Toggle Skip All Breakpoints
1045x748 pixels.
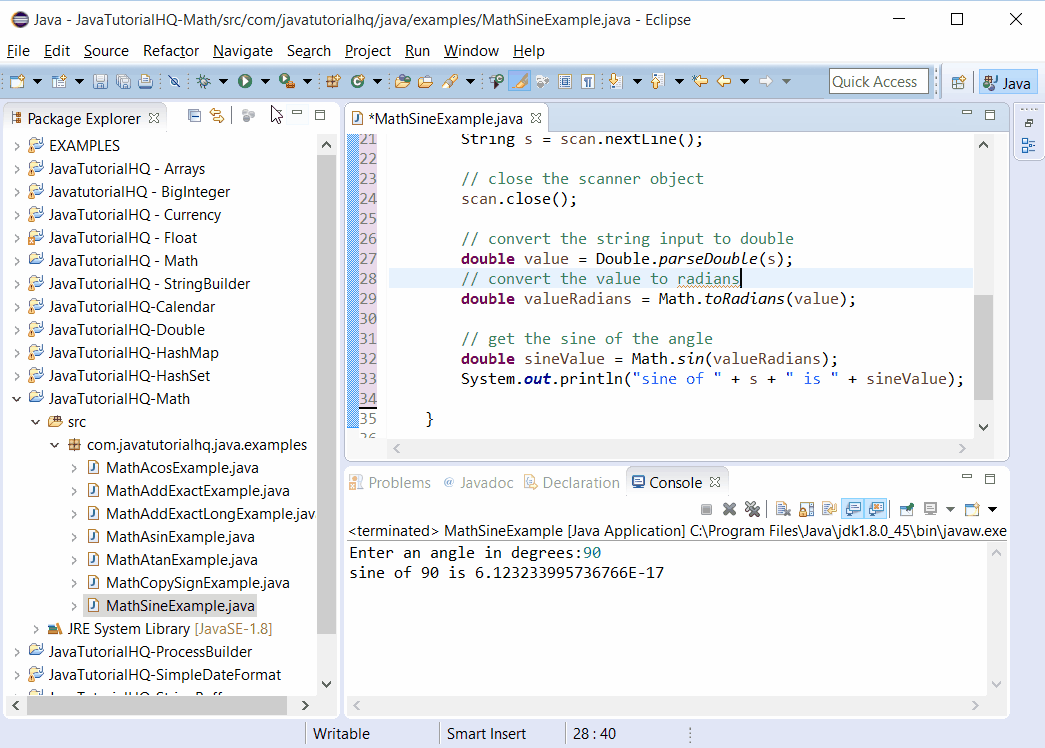pos(174,81)
